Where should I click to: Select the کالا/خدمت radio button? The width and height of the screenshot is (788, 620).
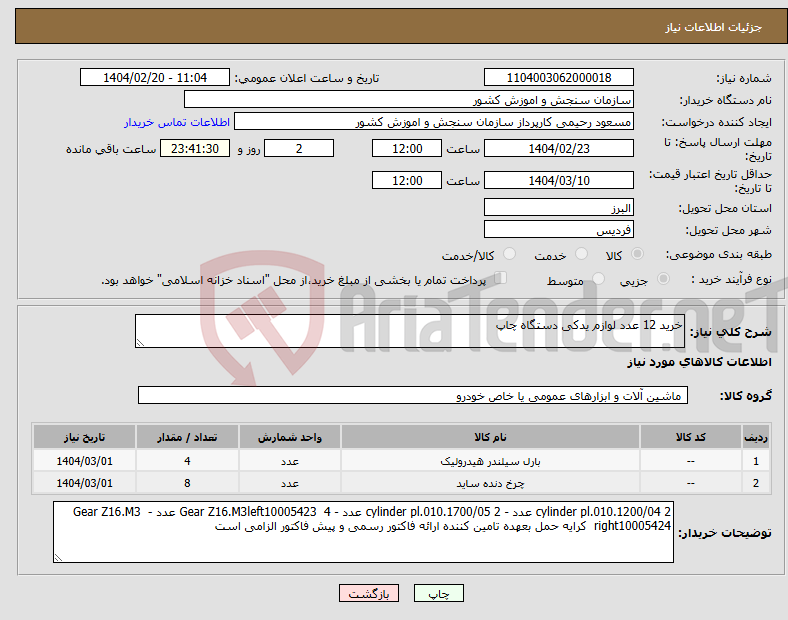[x=510, y=254]
